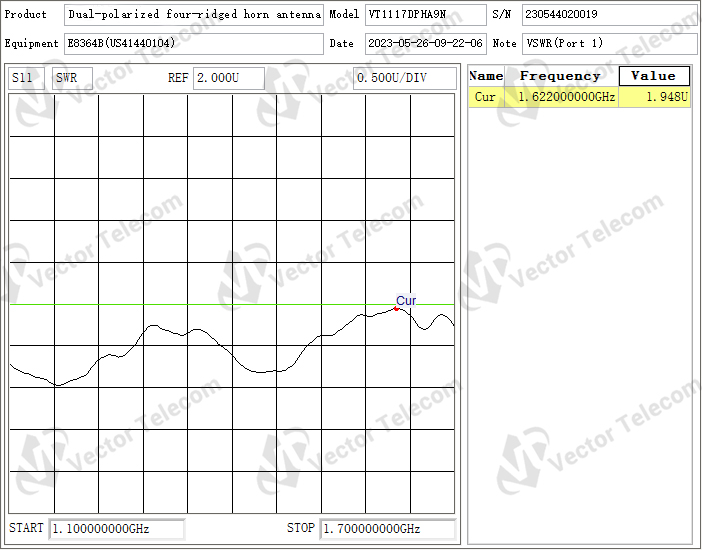
Task: Click the Product label
Action: (x=26, y=15)
